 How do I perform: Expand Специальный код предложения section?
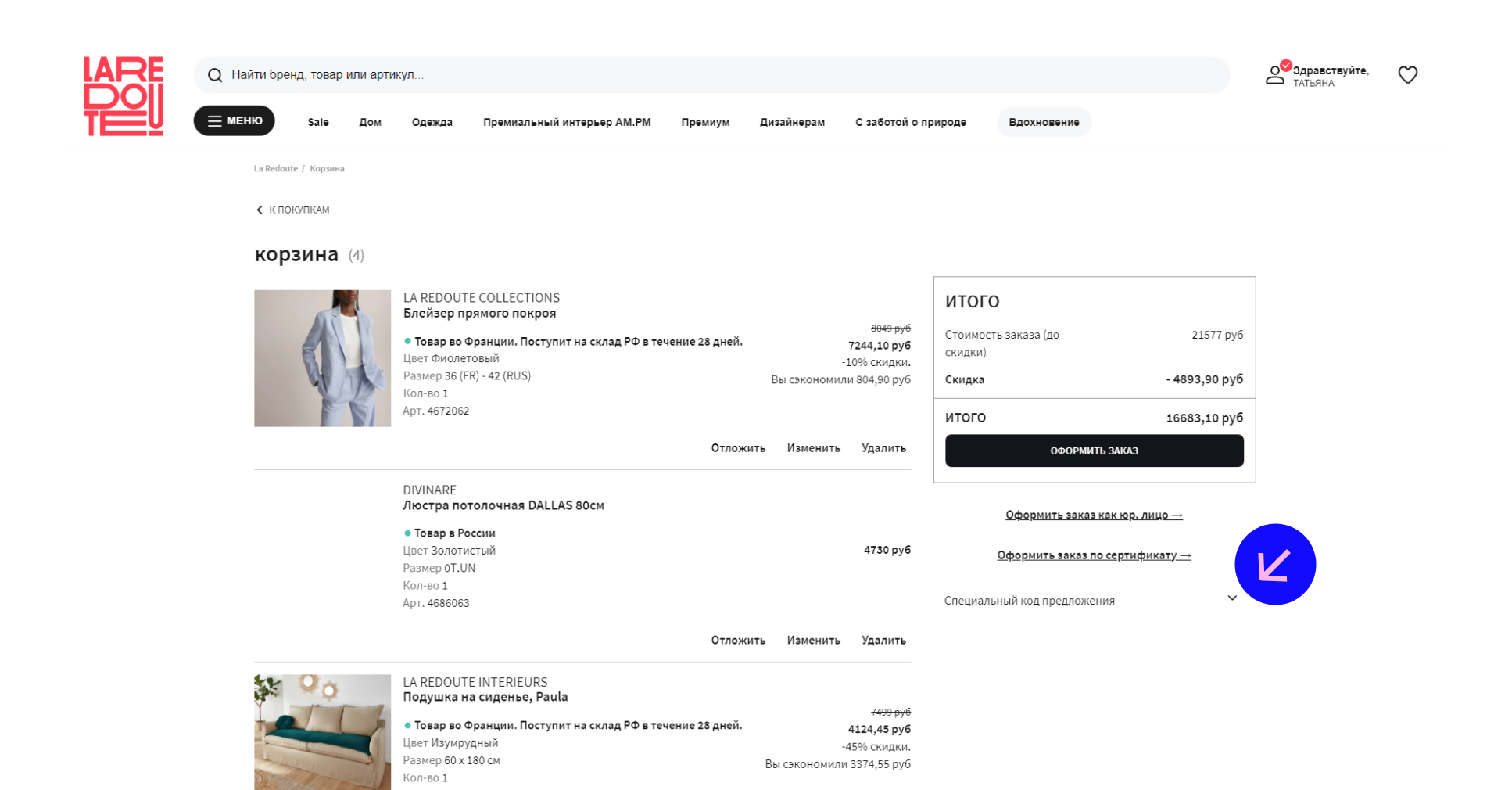click(1091, 600)
